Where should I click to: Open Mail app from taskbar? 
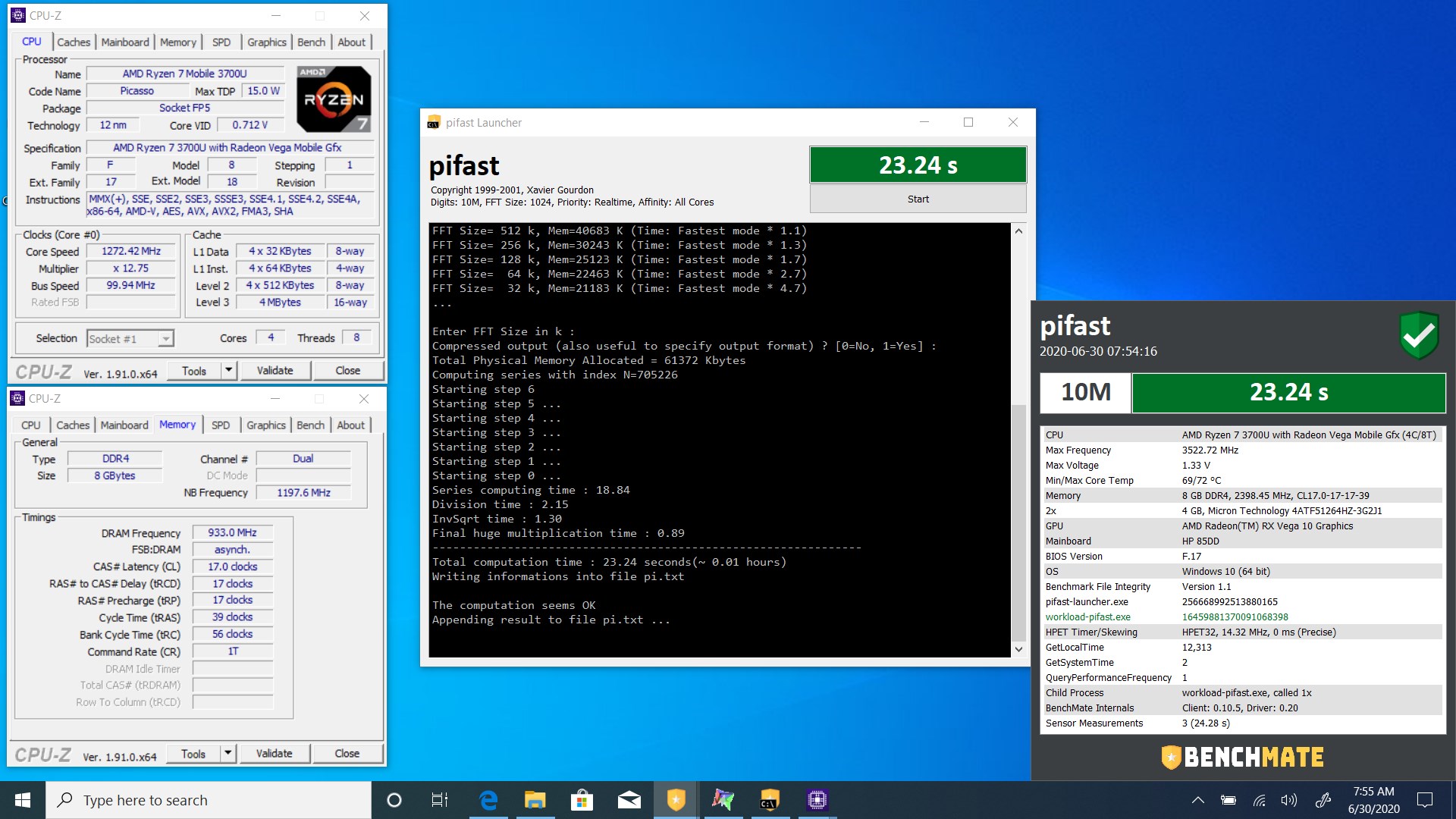click(629, 800)
